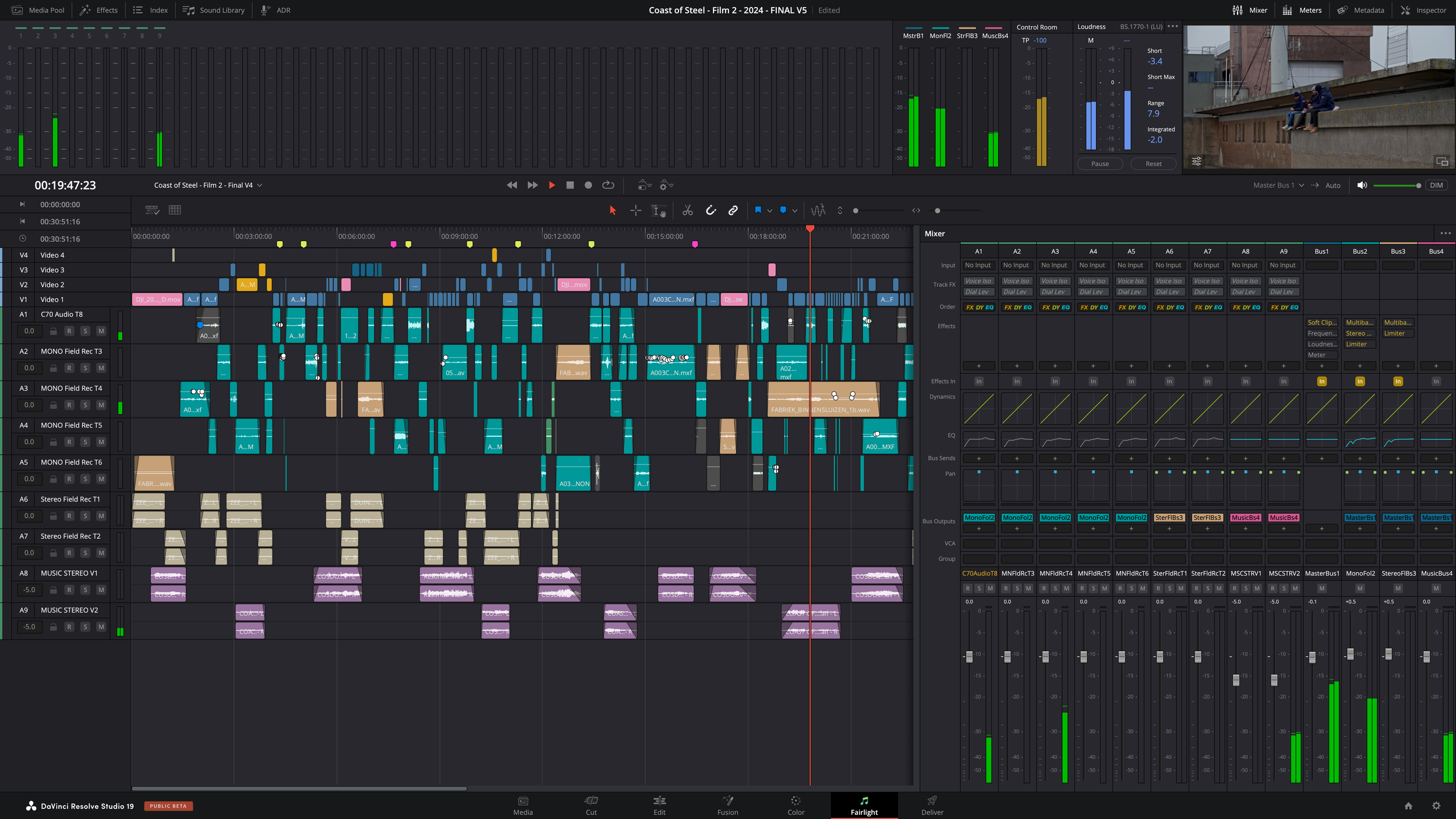The width and height of the screenshot is (1456, 819).
Task: Open A8 MusicBs4 bus output assignment
Action: 1245,517
